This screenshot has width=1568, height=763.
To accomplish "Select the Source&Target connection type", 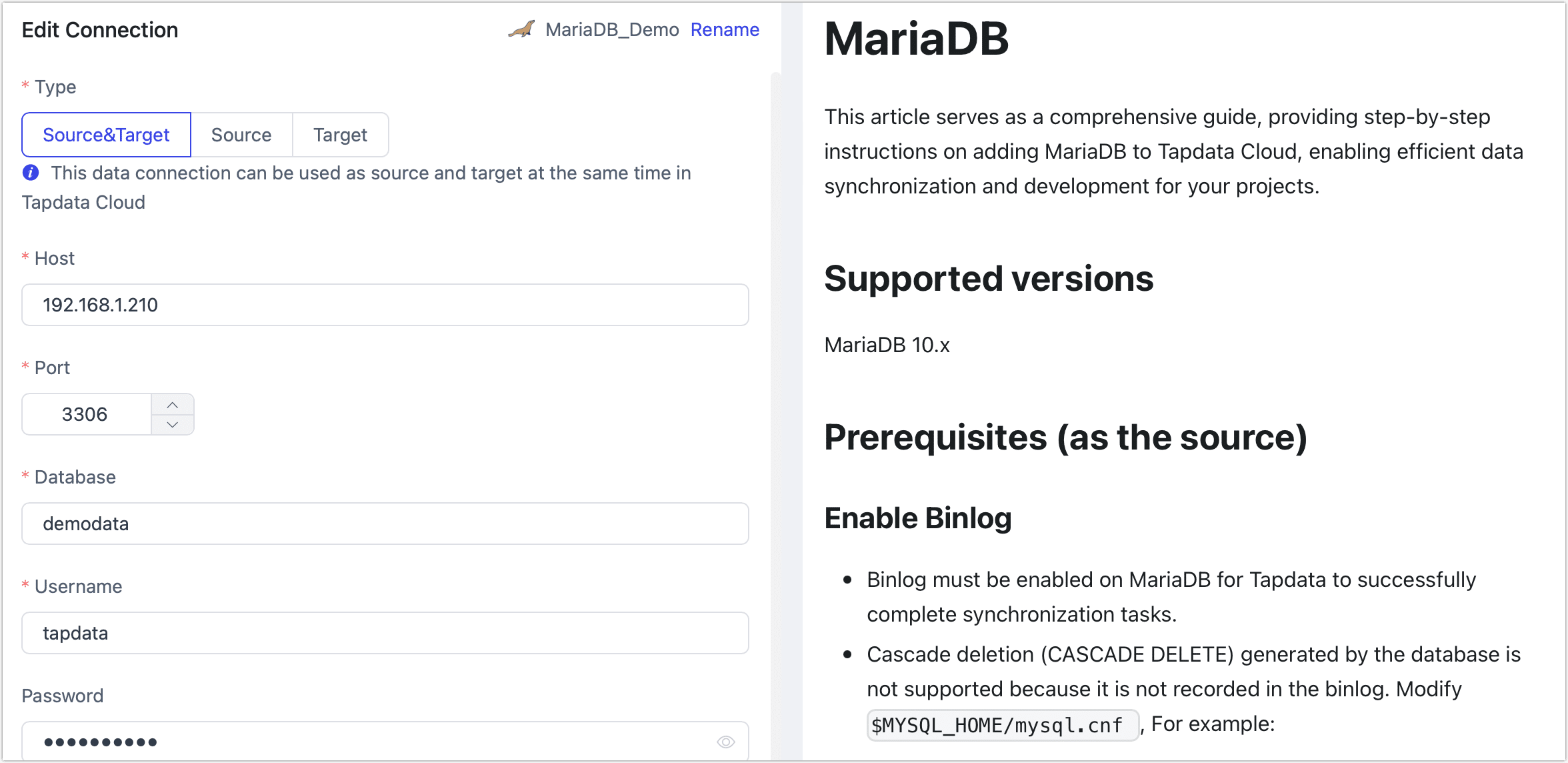I will [x=107, y=135].
